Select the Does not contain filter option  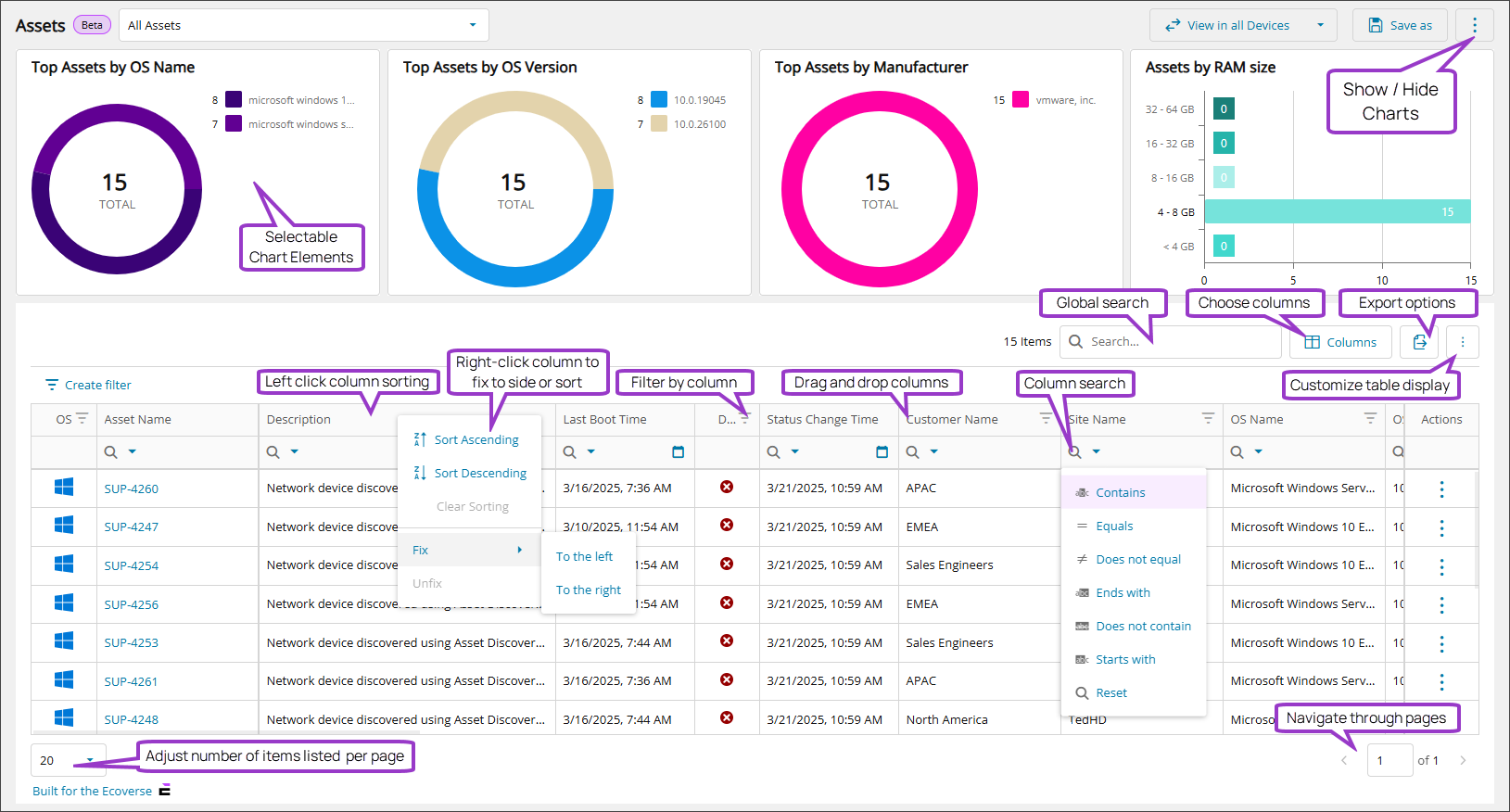click(1142, 627)
